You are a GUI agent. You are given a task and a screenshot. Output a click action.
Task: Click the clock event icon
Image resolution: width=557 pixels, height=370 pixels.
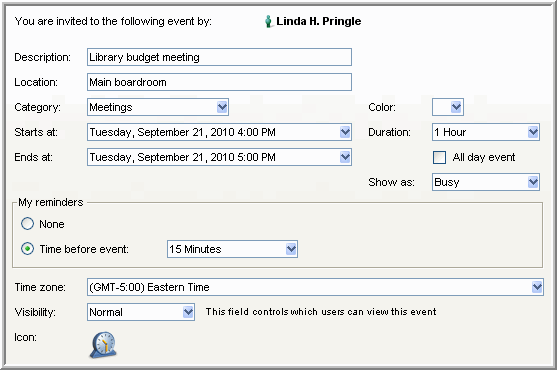coord(103,345)
